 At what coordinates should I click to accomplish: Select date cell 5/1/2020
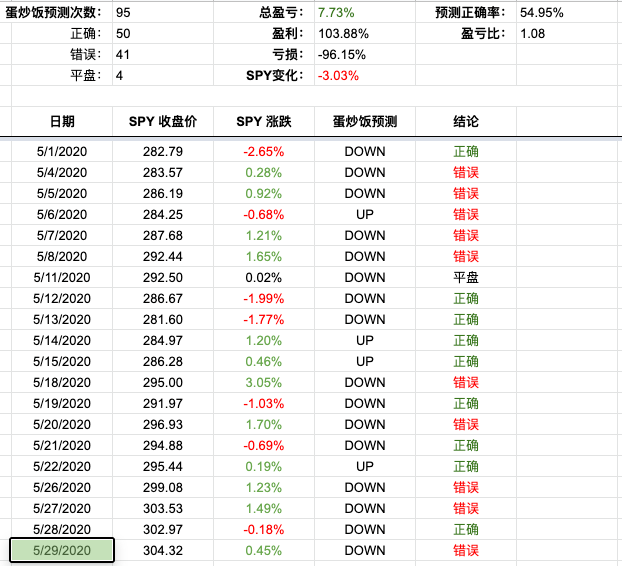coord(62,152)
